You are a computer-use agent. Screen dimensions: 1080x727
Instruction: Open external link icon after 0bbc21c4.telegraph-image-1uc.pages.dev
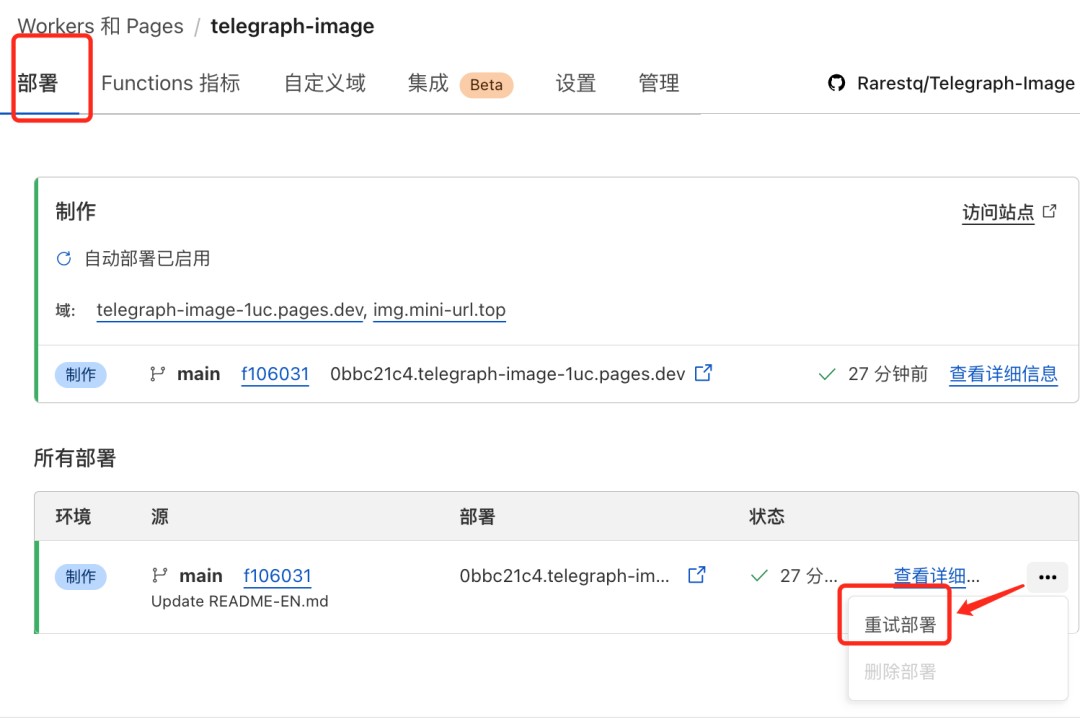pyautogui.click(x=703, y=373)
